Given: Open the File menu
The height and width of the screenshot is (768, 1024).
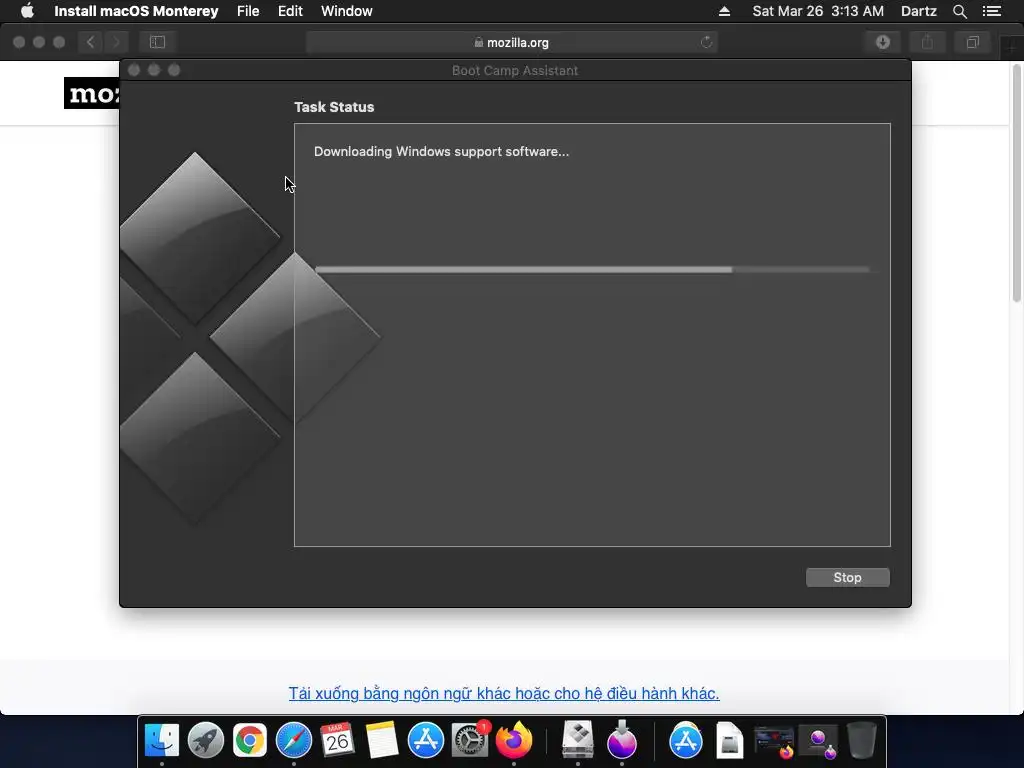Looking at the screenshot, I should [x=248, y=11].
